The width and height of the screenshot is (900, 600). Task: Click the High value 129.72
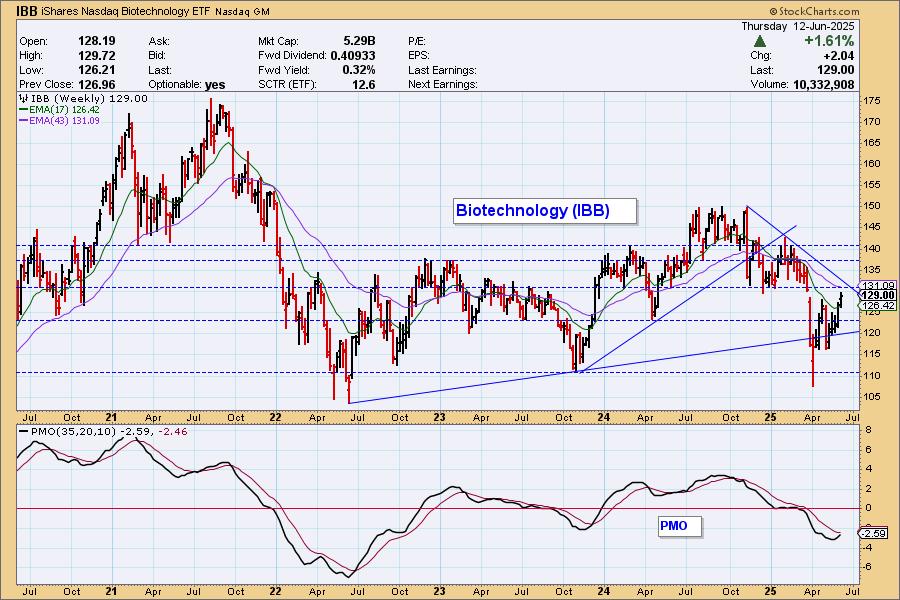pyautogui.click(x=96, y=55)
